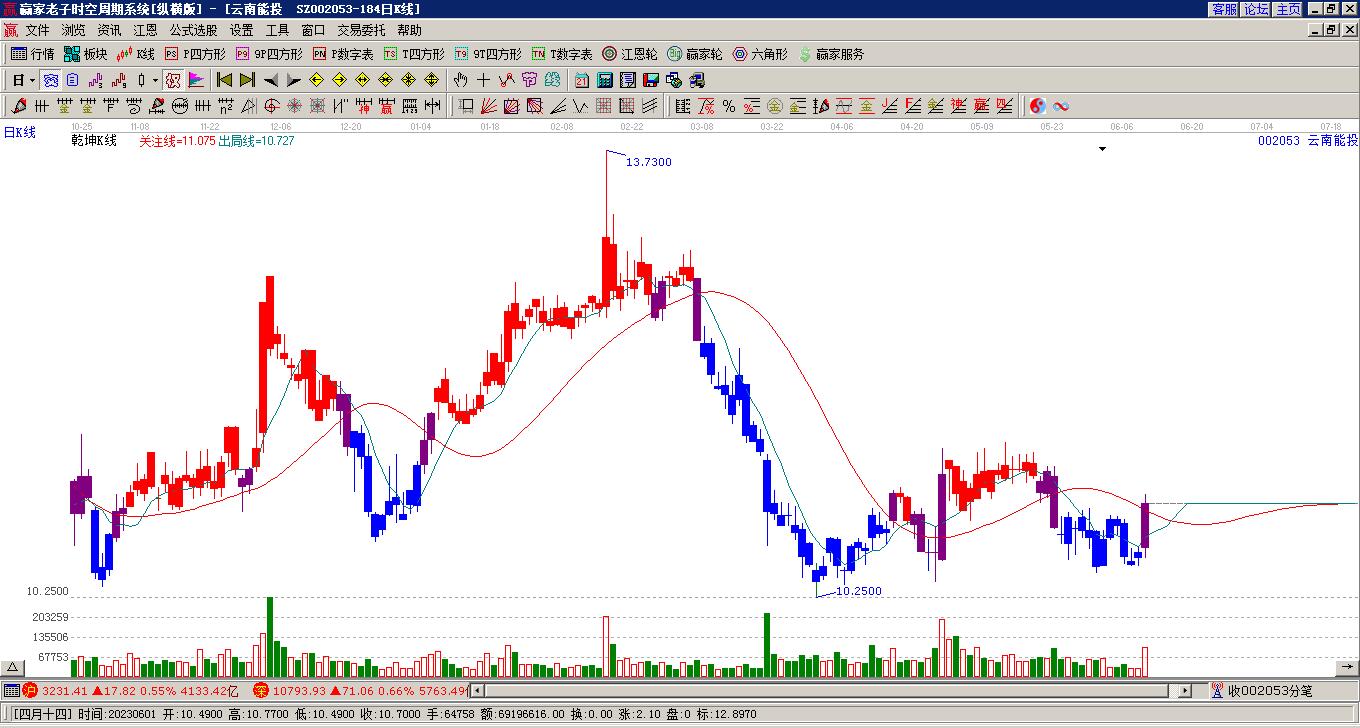Click the 10.2500 low price marker on the chart
Viewport: 1360px width, 728px height.
tap(859, 591)
